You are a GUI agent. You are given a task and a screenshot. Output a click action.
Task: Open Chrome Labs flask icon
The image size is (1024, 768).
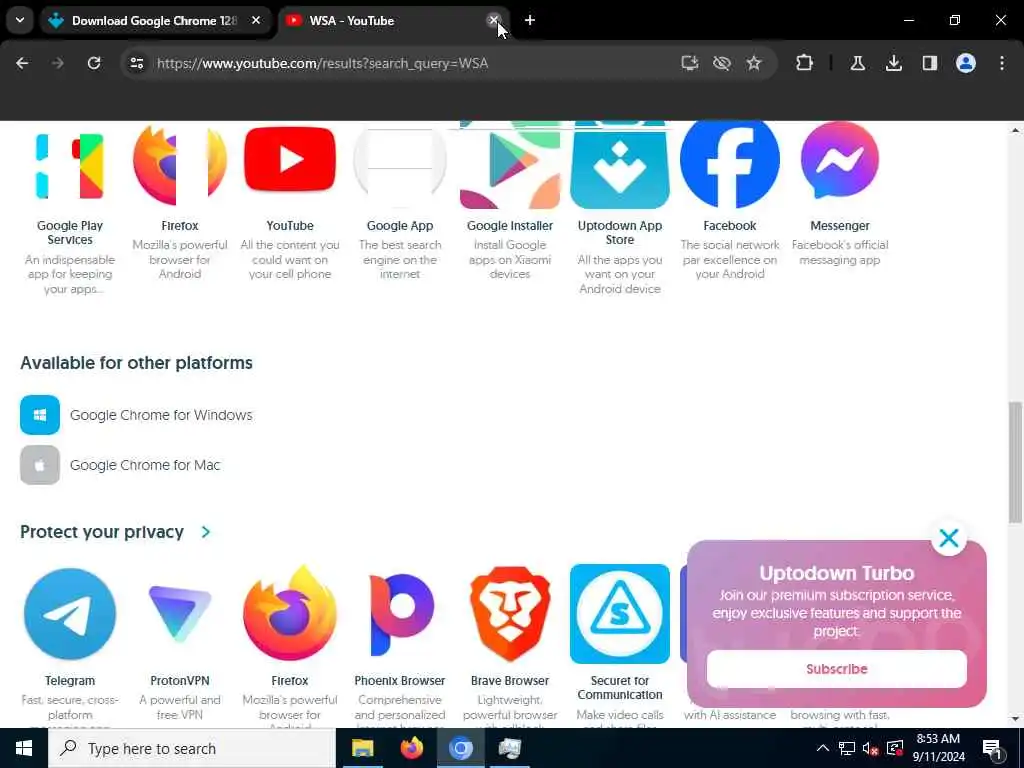point(857,63)
